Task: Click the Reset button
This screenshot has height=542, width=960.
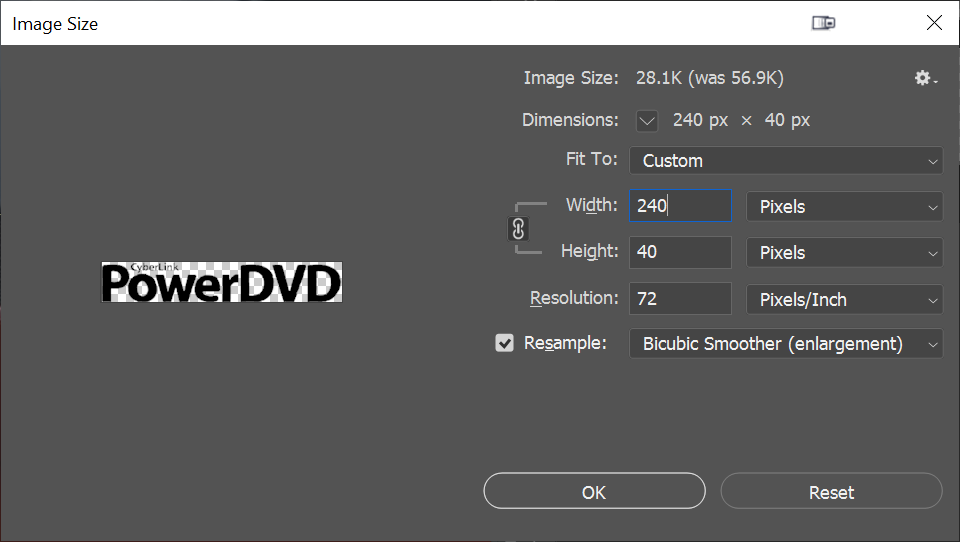Action: tap(831, 491)
